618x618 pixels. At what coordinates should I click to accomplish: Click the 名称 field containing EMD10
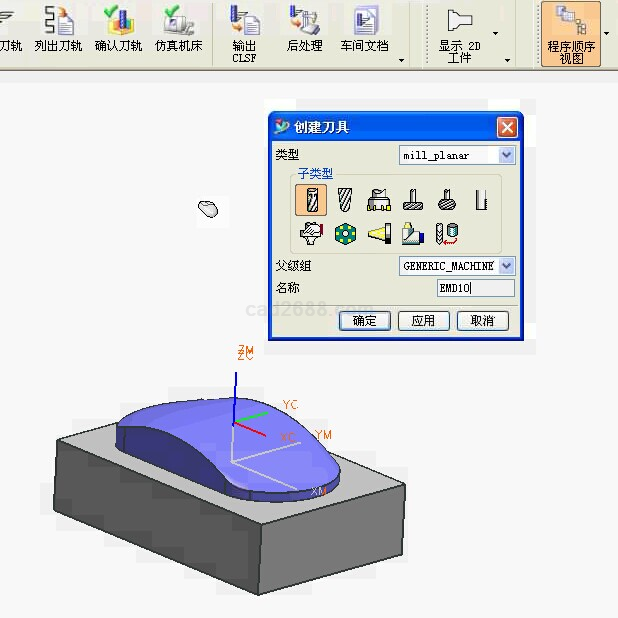[x=475, y=288]
